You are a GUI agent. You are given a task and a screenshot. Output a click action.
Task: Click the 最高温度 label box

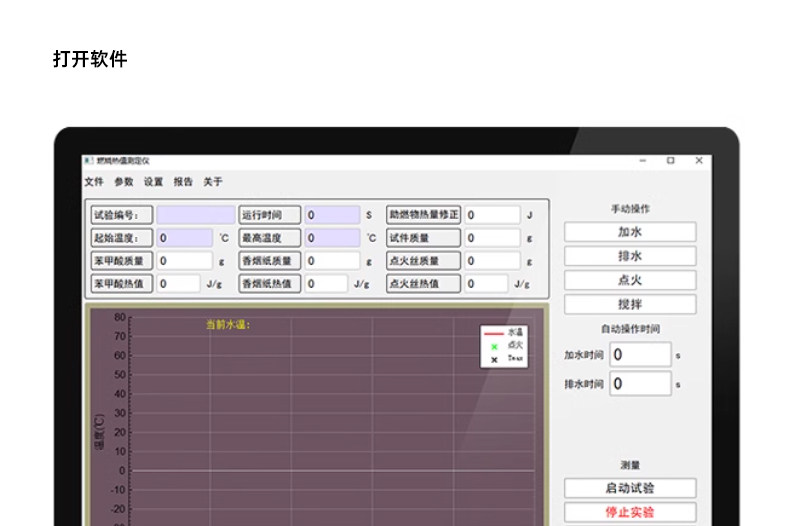tap(270, 238)
